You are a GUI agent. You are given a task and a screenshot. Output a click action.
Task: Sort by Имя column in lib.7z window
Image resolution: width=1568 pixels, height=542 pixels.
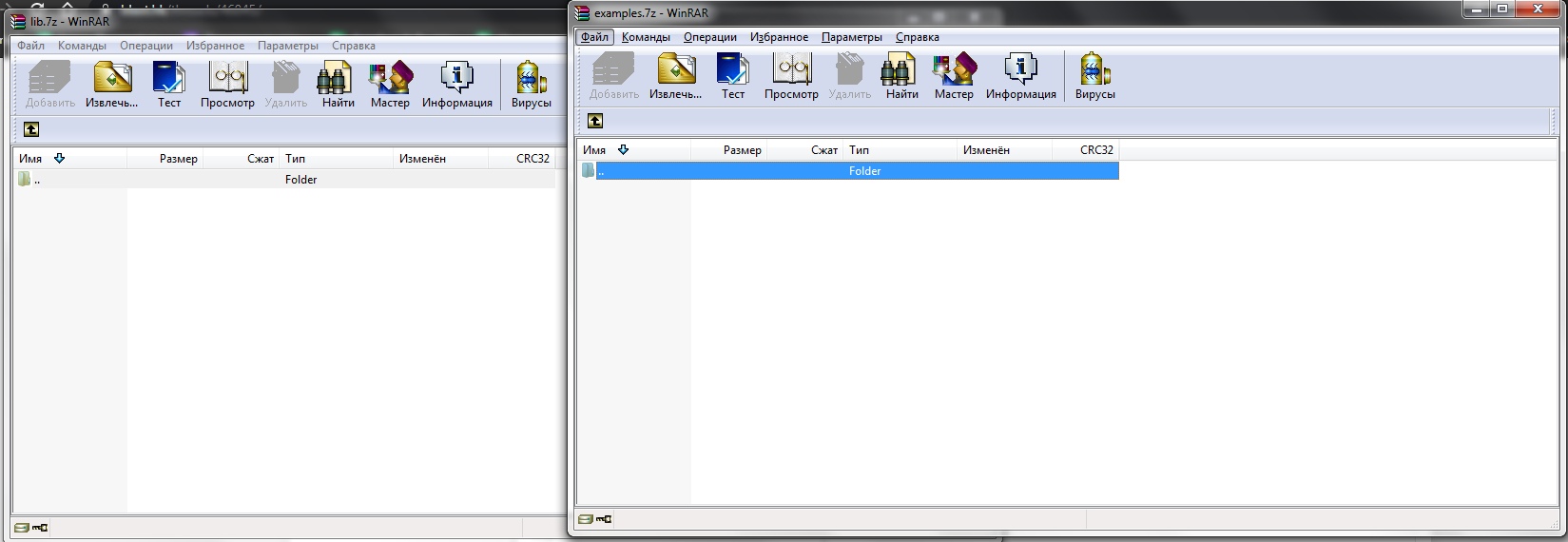69,159
